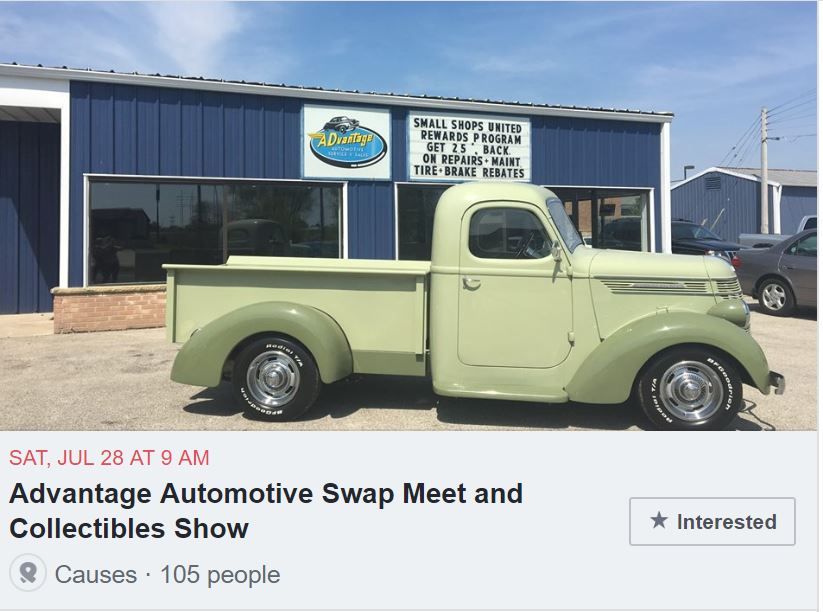View the 105 people attending
This screenshot has width=823, height=612.
[x=220, y=574]
